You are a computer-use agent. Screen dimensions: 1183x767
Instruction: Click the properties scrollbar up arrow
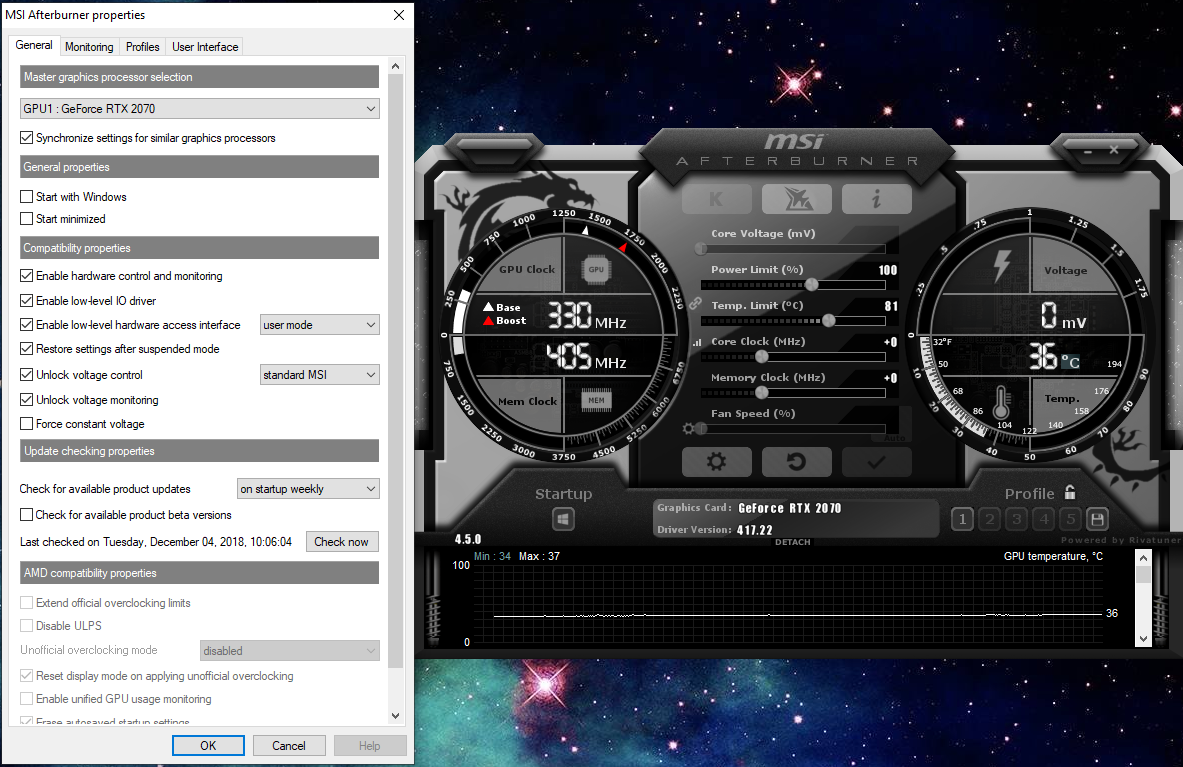(395, 66)
